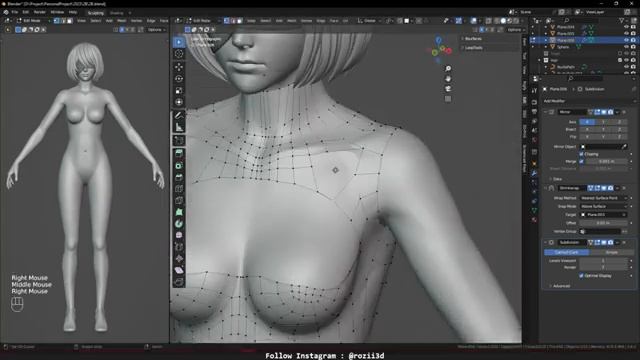
Task: Click the pan hand icon in the viewport
Action: coord(448,78)
